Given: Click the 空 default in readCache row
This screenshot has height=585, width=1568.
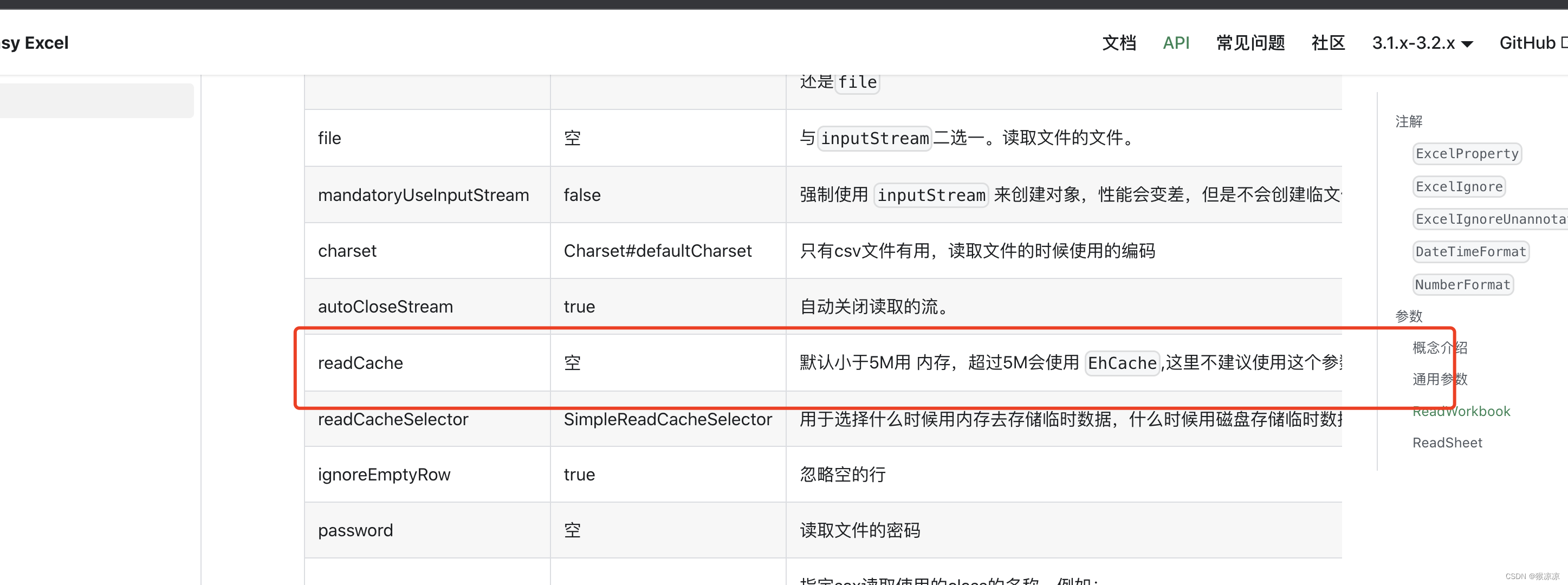Looking at the screenshot, I should pos(572,363).
